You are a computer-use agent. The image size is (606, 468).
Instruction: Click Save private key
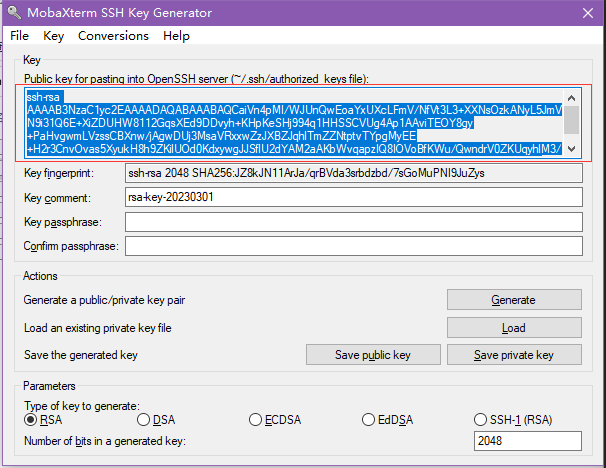[x=514, y=354]
